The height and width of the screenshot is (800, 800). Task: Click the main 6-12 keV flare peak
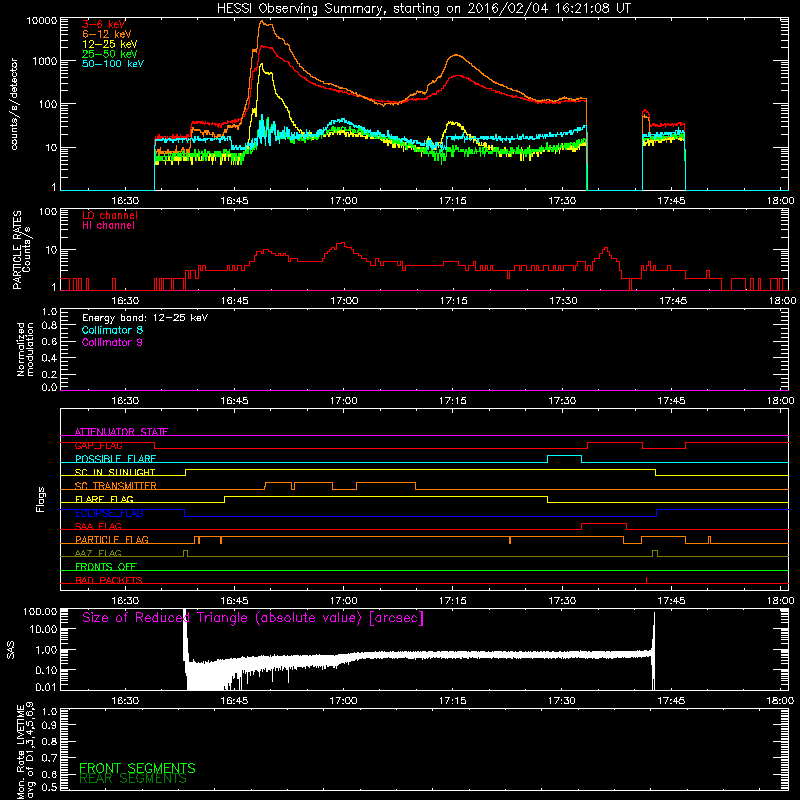[x=262, y=21]
